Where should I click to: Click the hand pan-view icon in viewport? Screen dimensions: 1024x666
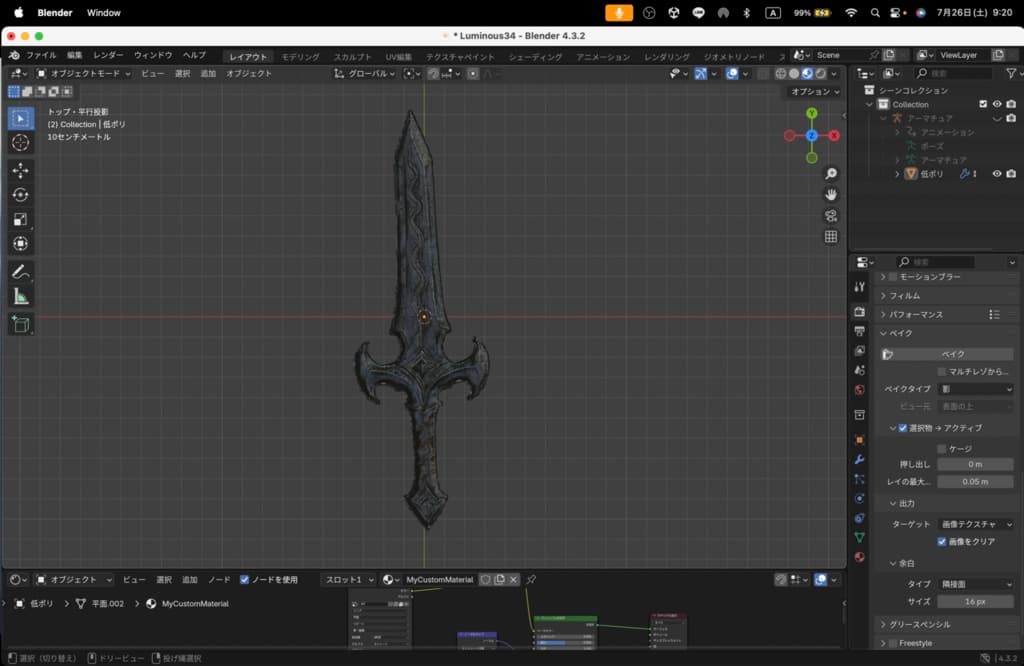830,194
